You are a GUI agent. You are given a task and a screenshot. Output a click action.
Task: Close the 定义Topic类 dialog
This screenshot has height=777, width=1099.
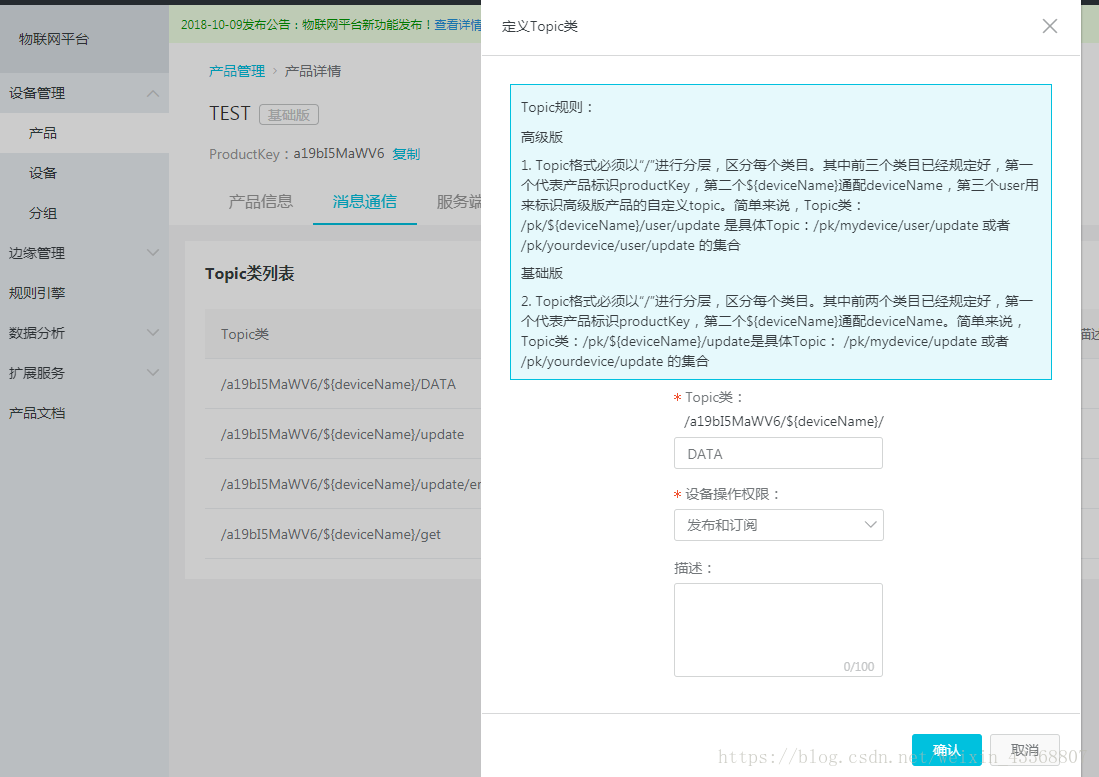(x=1049, y=26)
